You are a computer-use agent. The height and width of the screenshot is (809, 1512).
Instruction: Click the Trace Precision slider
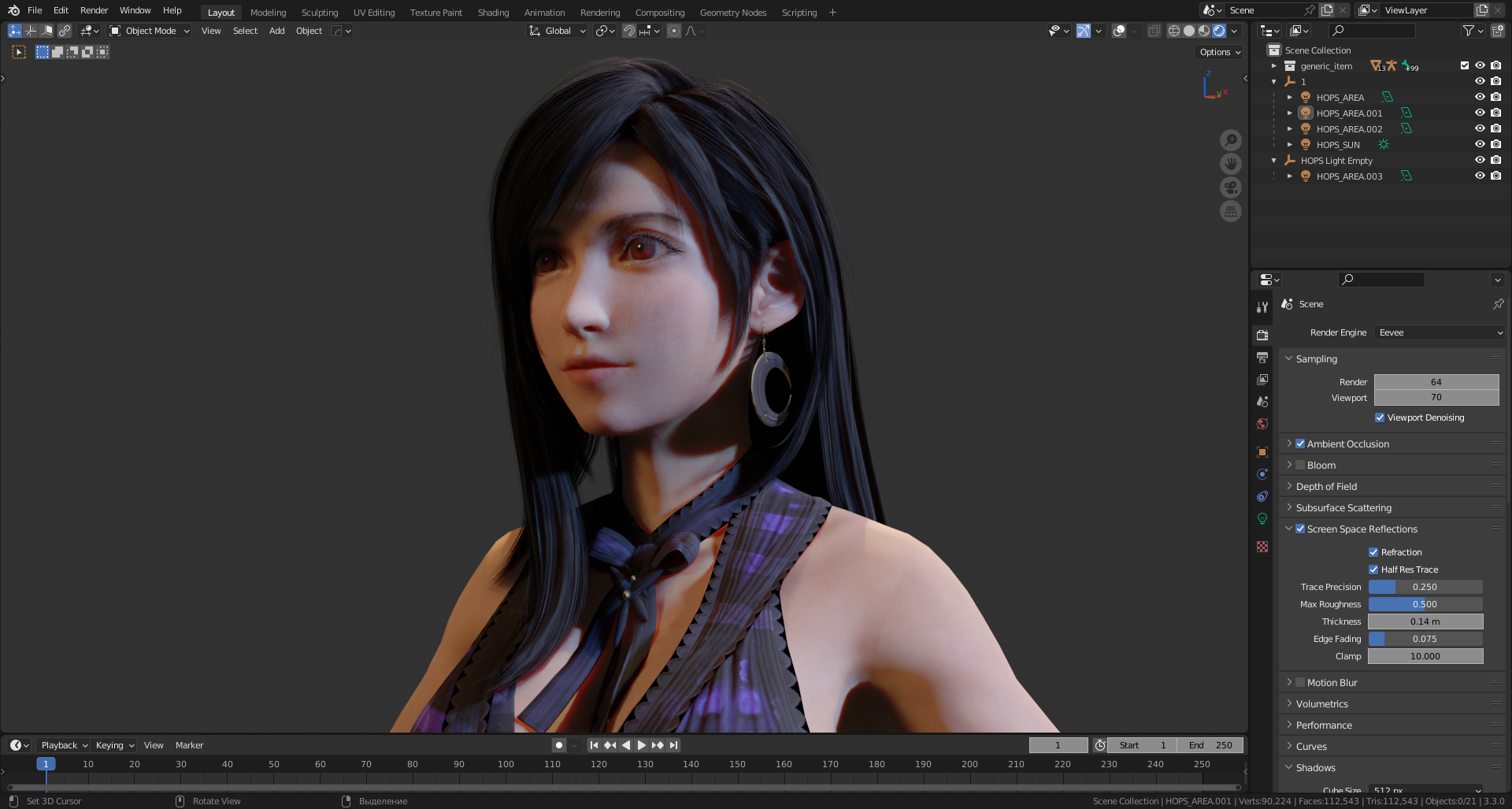point(1425,587)
